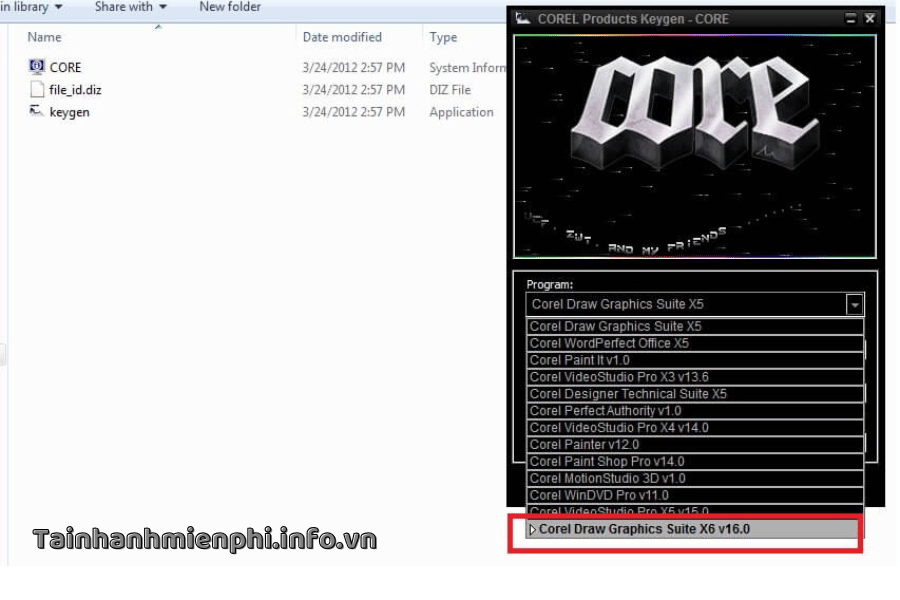Minimize the COREL Products Keygen window
Screen dimensions: 900x600
850,18
